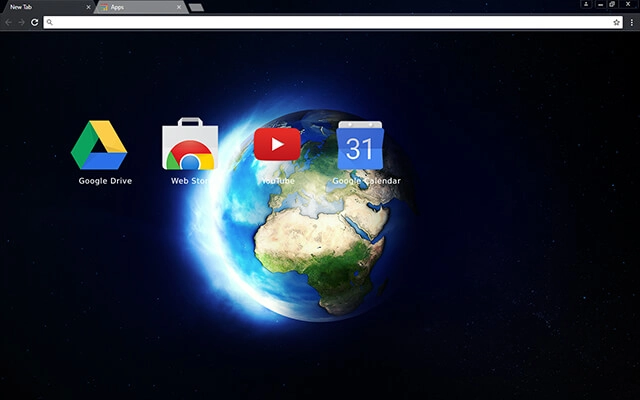Switch to the New Tab tab
The height and width of the screenshot is (400, 640).
[47, 7]
